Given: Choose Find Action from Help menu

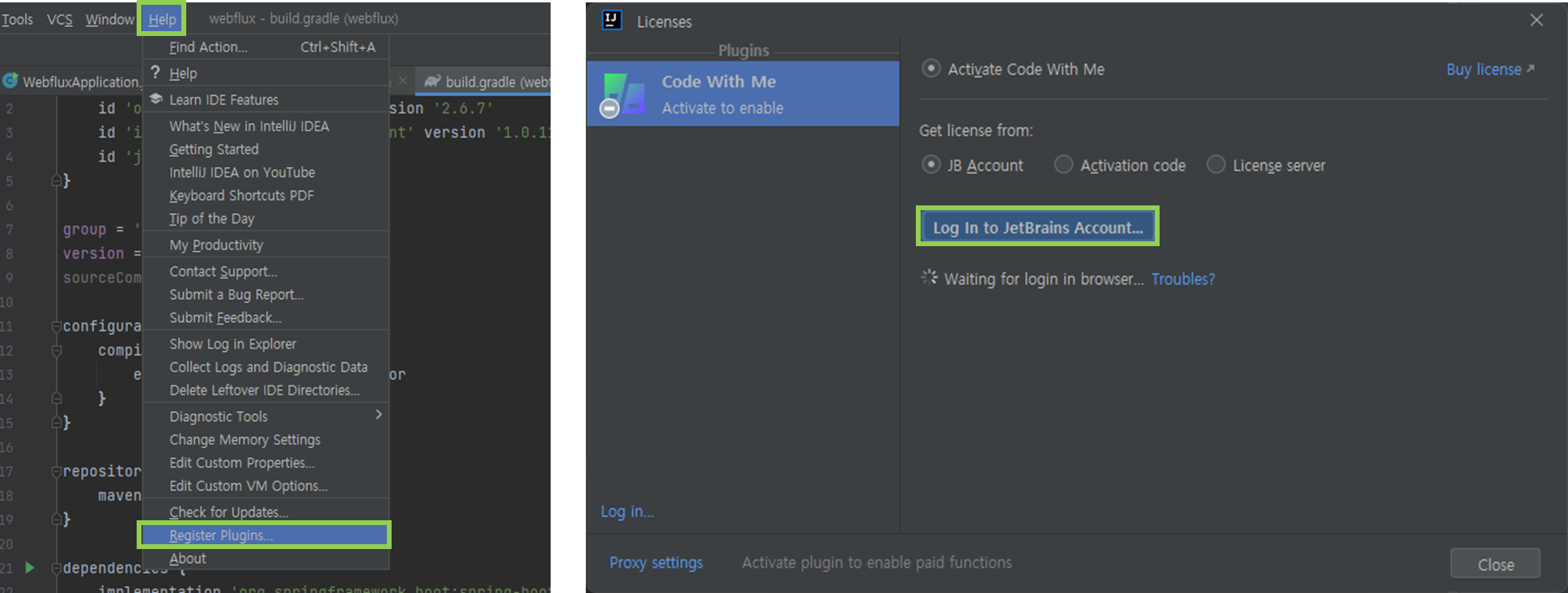Looking at the screenshot, I should [266, 47].
